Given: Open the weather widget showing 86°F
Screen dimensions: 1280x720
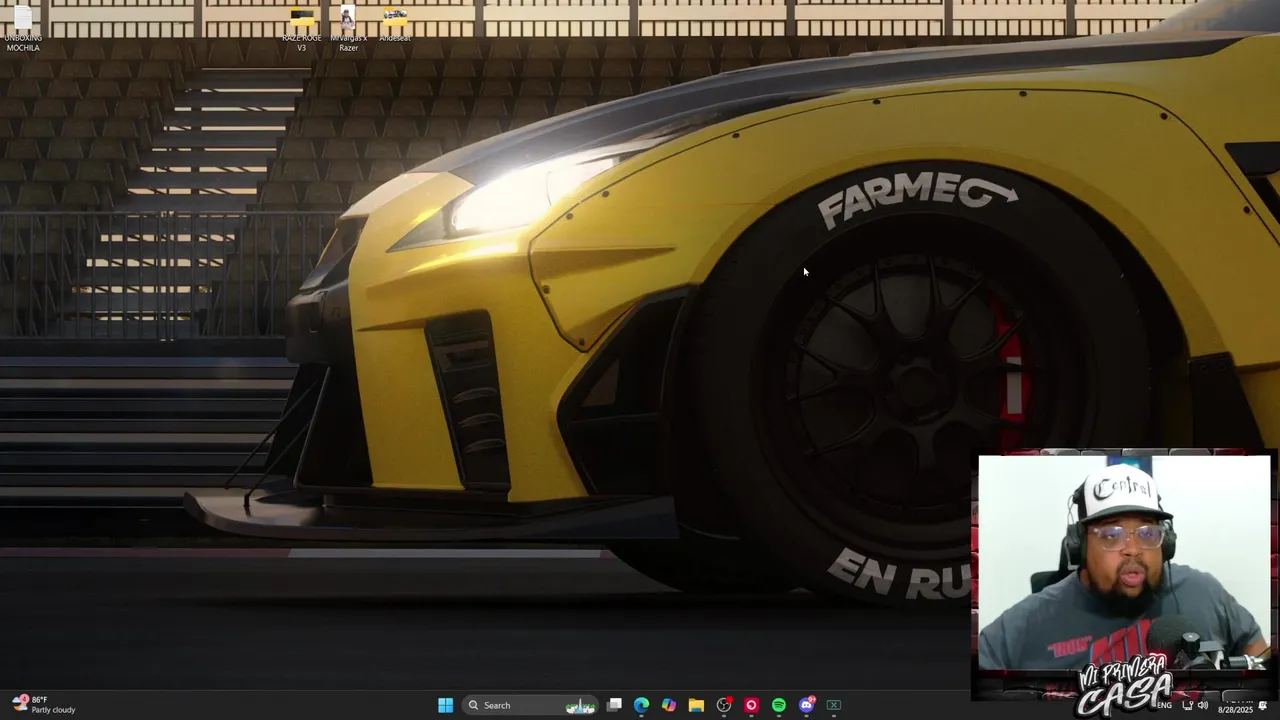Looking at the screenshot, I should (45, 705).
